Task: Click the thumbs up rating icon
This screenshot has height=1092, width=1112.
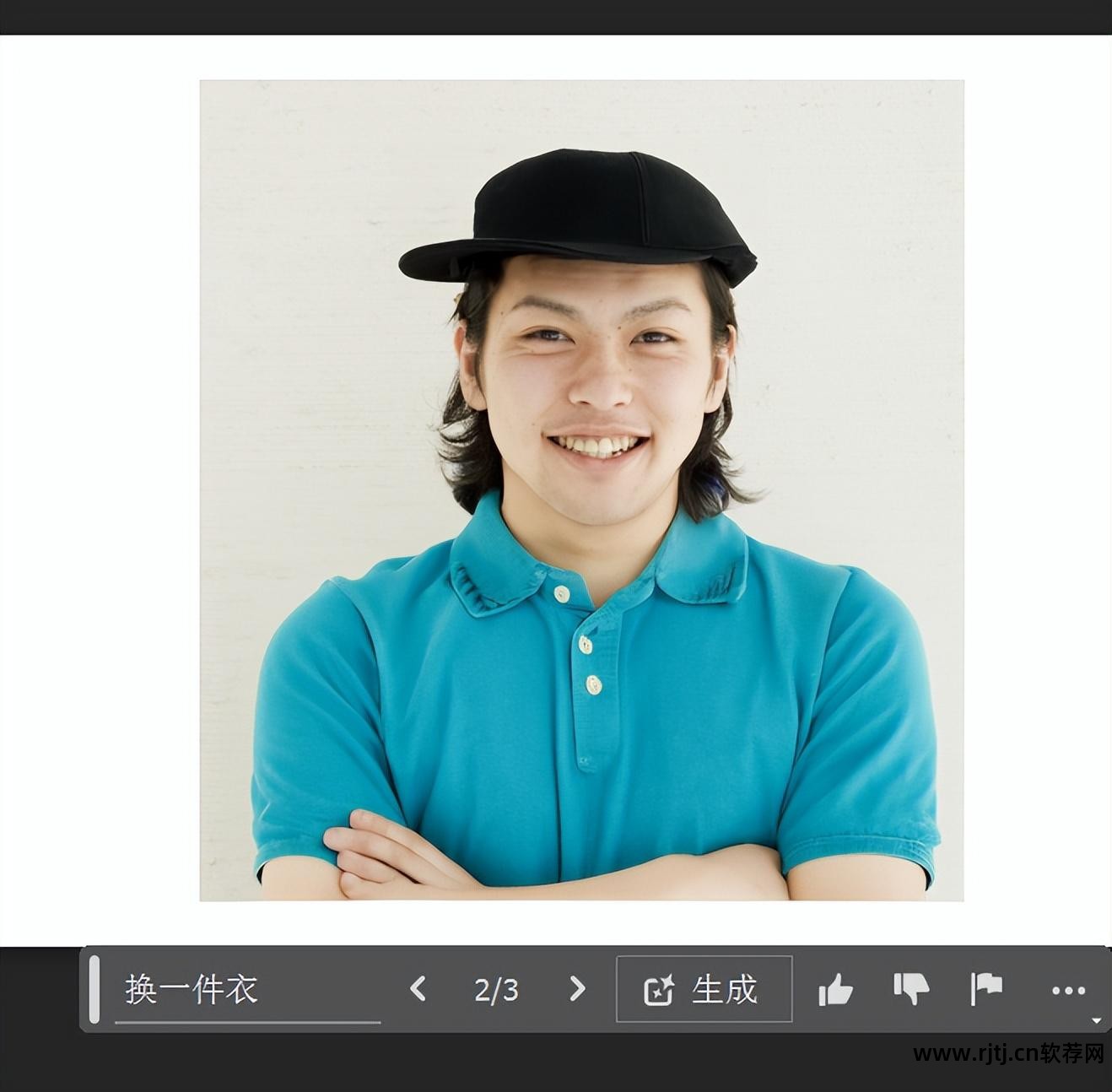Action: [x=835, y=989]
